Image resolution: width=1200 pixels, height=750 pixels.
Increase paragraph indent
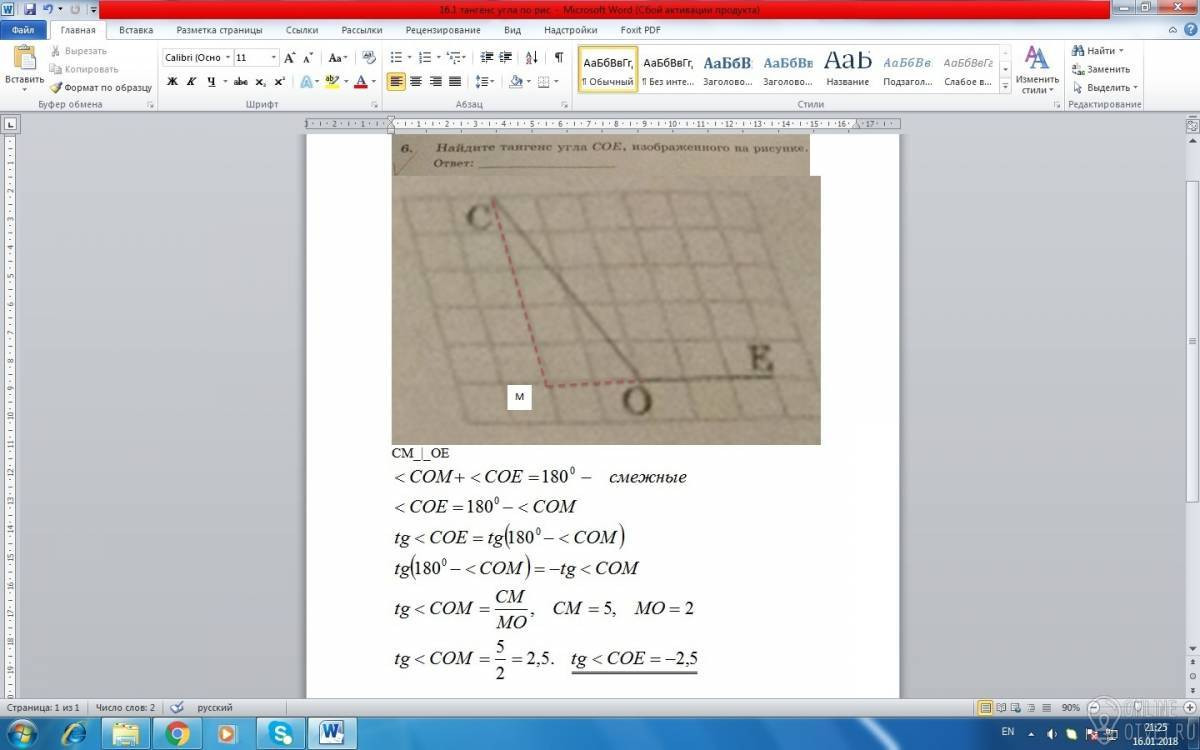[505, 58]
